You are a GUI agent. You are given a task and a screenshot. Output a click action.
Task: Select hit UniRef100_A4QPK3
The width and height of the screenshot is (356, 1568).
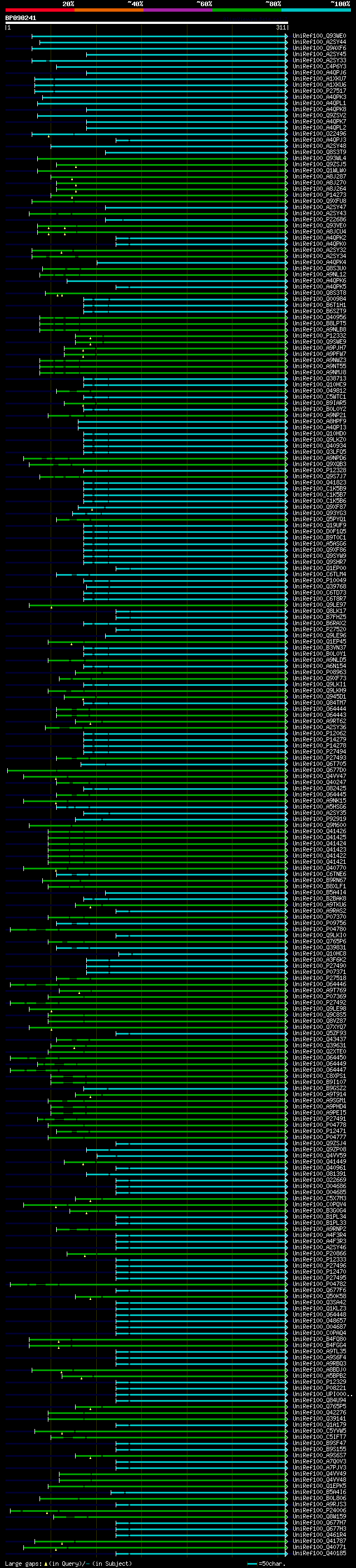pos(319,97)
